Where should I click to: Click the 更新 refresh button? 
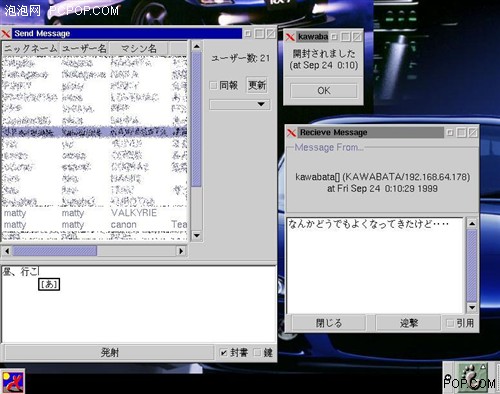coord(257,85)
